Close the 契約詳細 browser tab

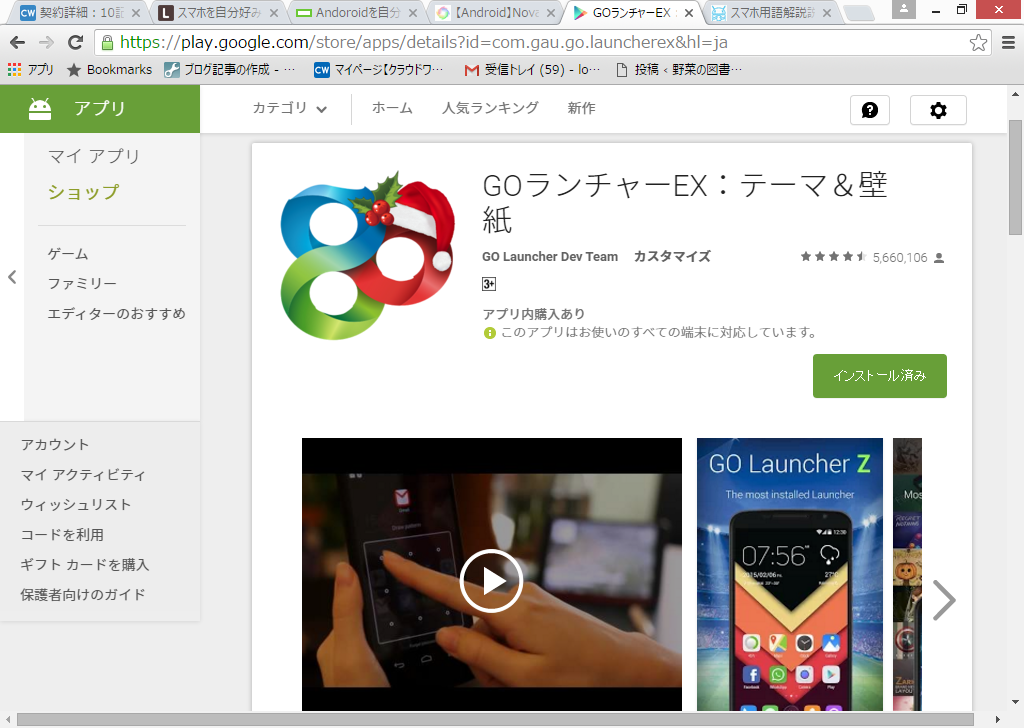point(136,12)
